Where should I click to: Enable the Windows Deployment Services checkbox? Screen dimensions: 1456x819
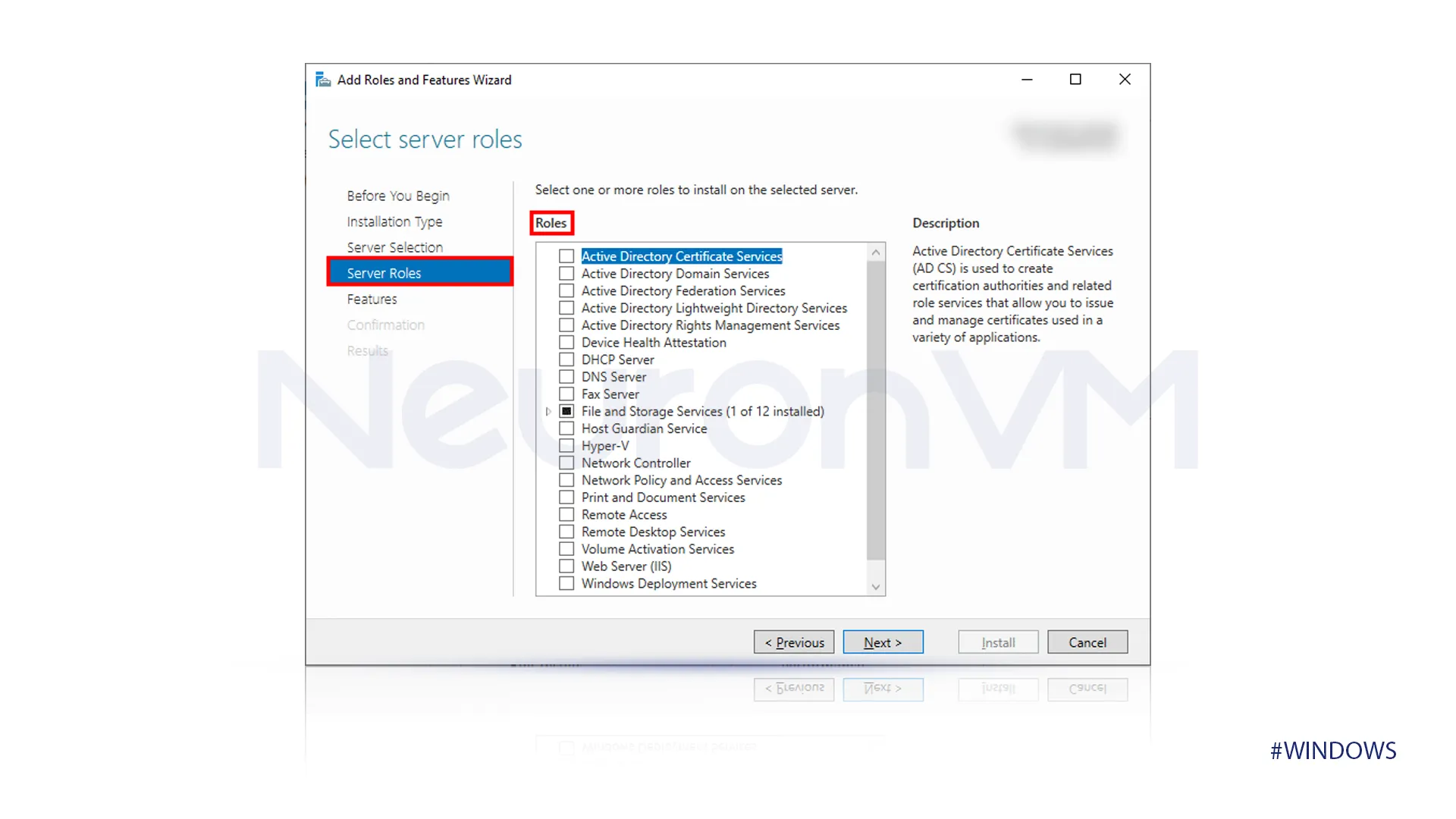tap(566, 583)
